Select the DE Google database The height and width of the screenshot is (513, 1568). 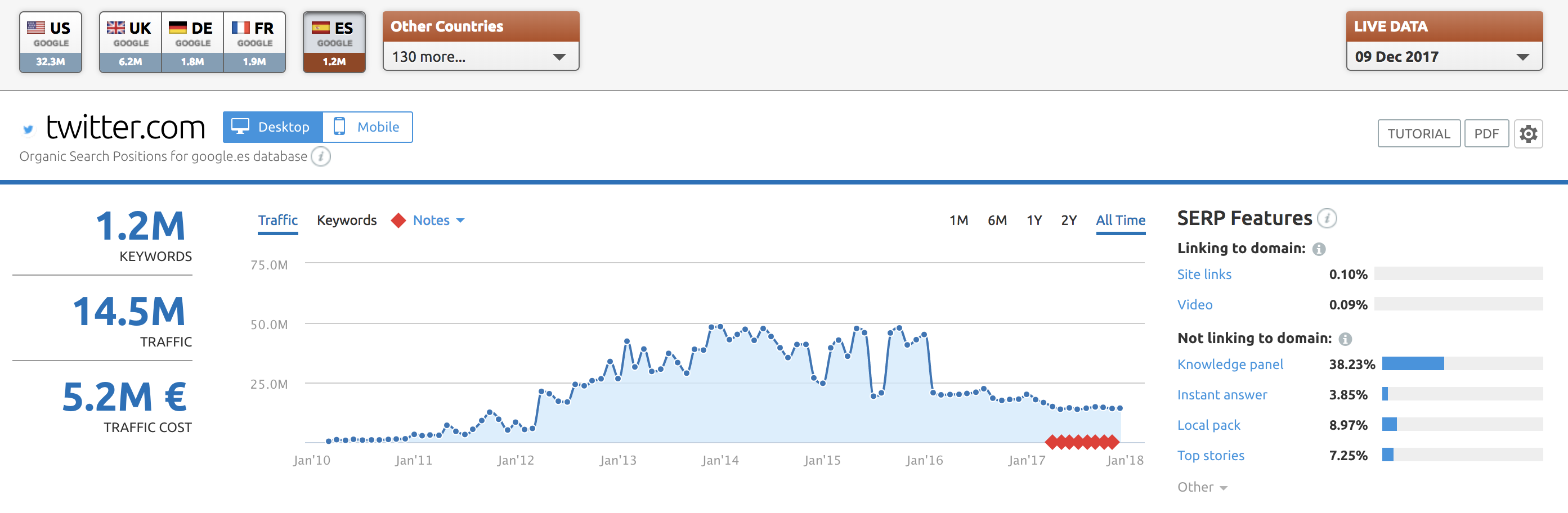(x=192, y=42)
